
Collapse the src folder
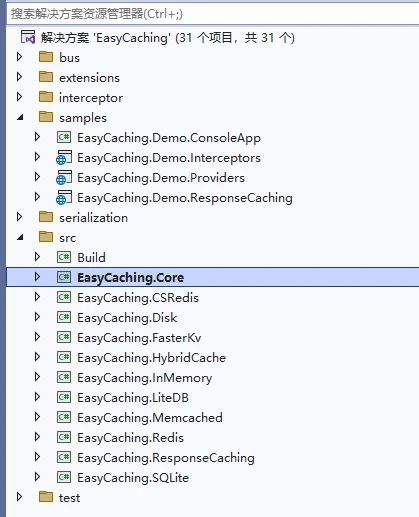click(20, 237)
